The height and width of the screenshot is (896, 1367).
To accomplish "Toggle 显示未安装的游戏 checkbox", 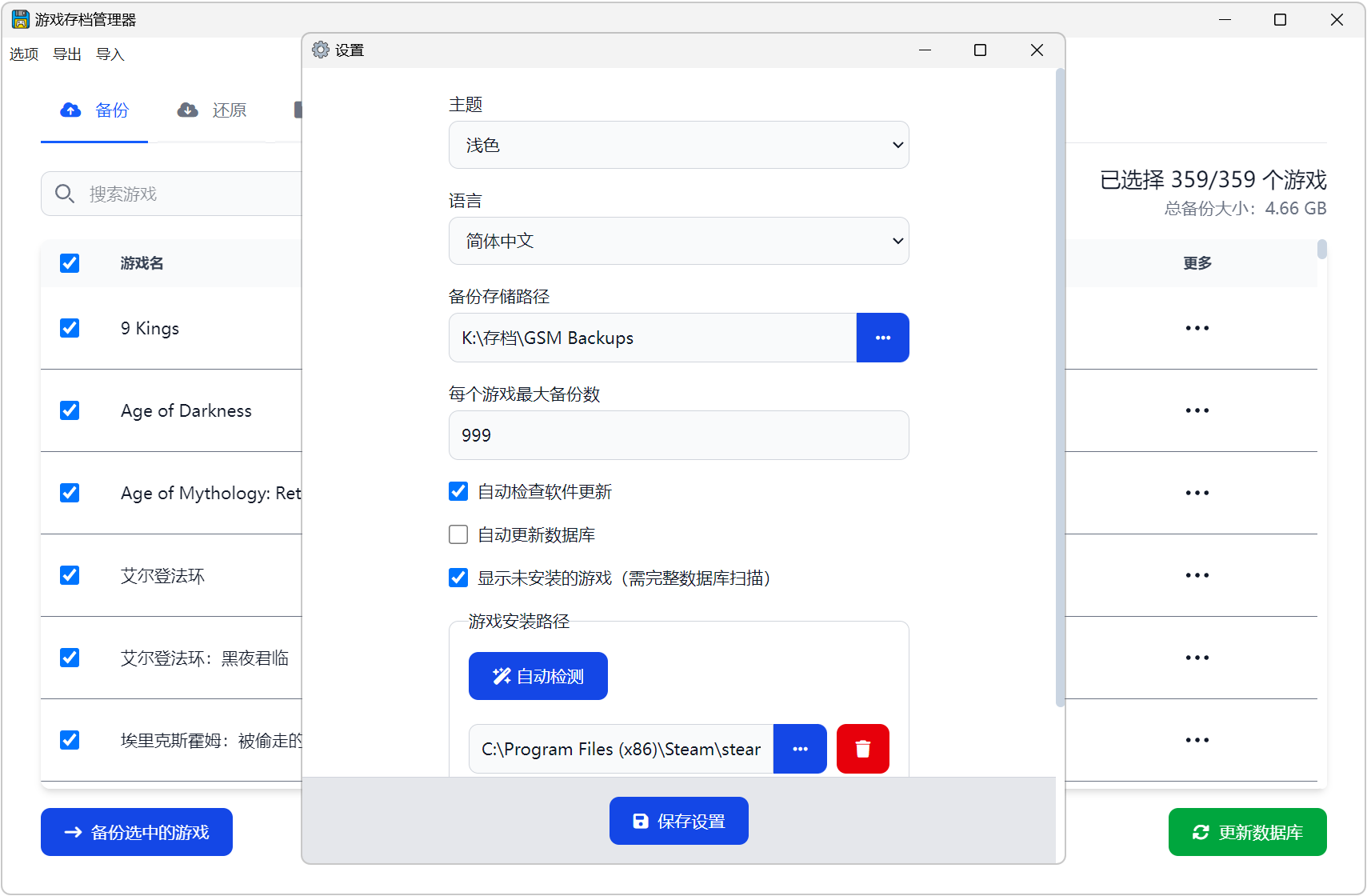I will tap(458, 578).
